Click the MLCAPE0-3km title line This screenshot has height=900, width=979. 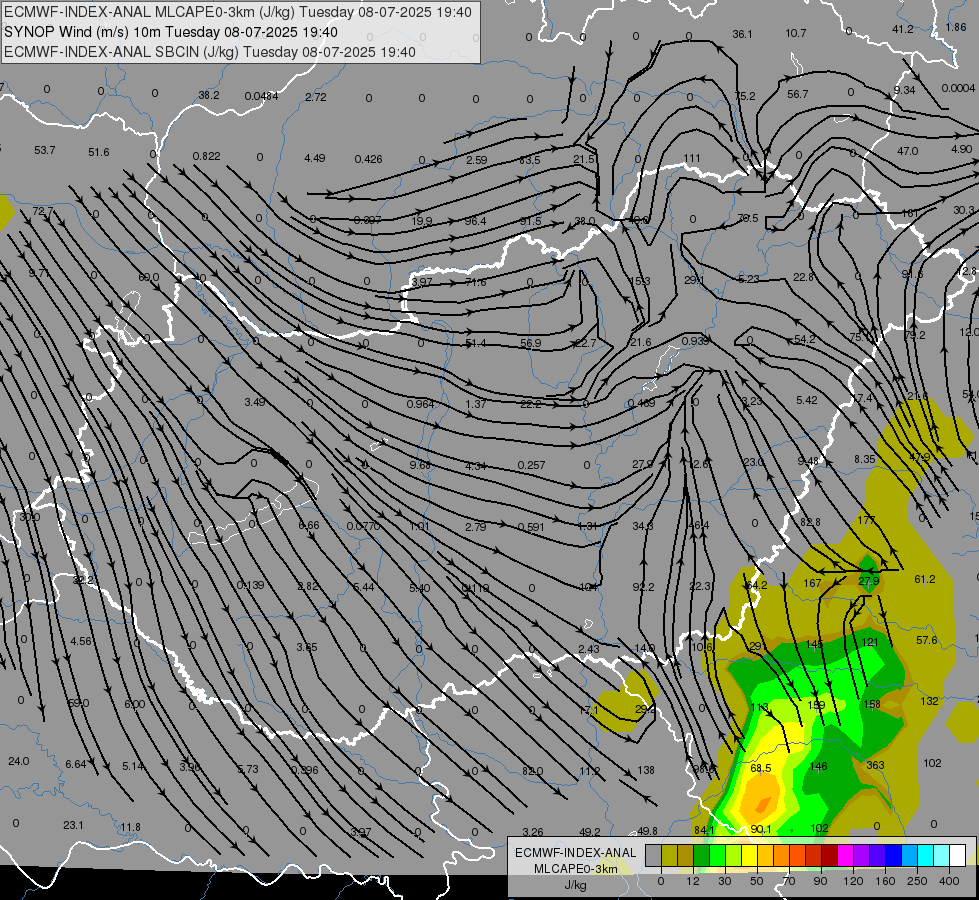click(238, 12)
